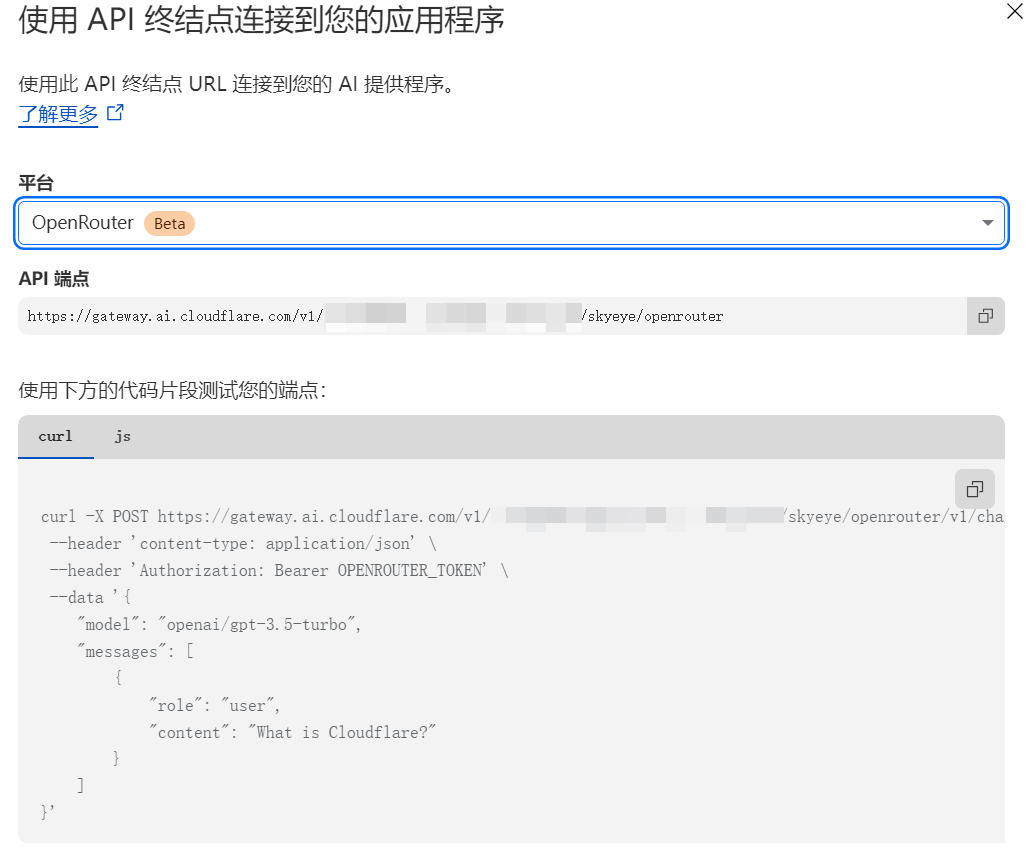Click the external link icon beside 了解更多
This screenshot has width=1032, height=851.
(115, 113)
